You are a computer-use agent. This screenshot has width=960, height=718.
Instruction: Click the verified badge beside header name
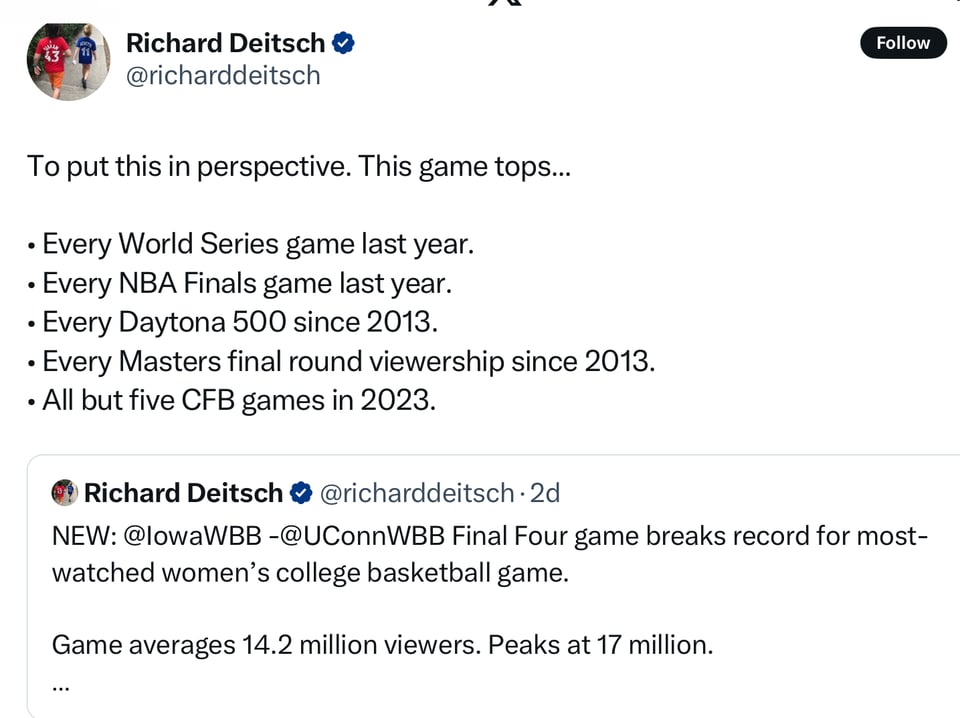click(344, 43)
